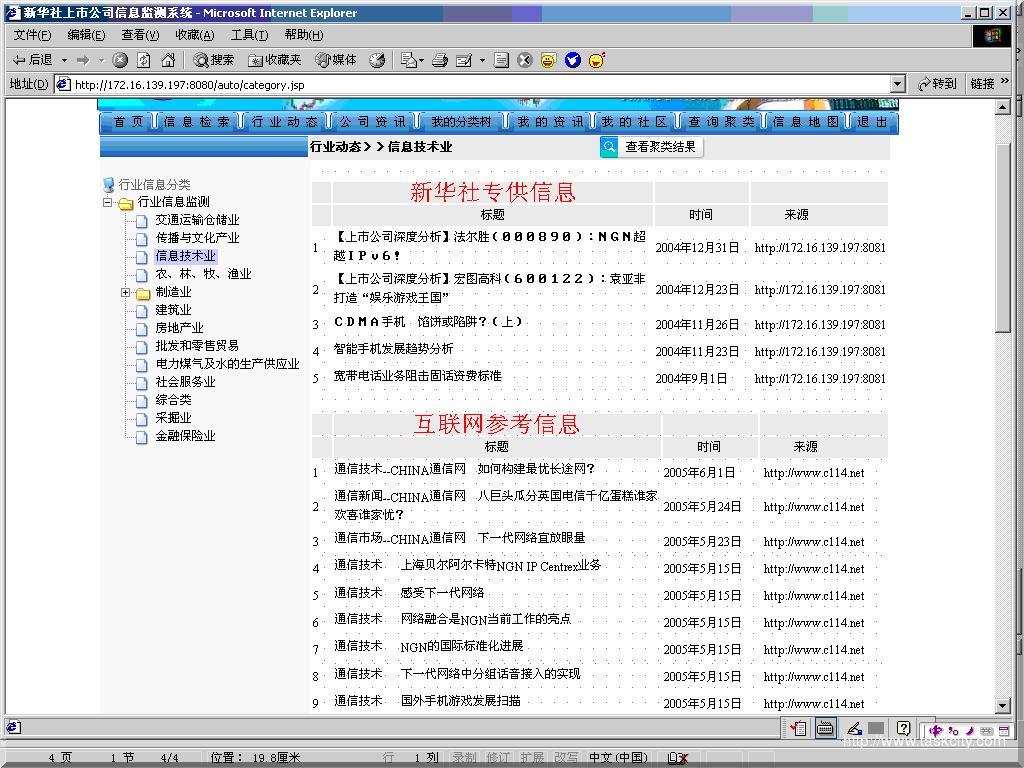Screen dimensions: 1024x768
Task: Click the Home icon in the toolbar
Action: 166,60
